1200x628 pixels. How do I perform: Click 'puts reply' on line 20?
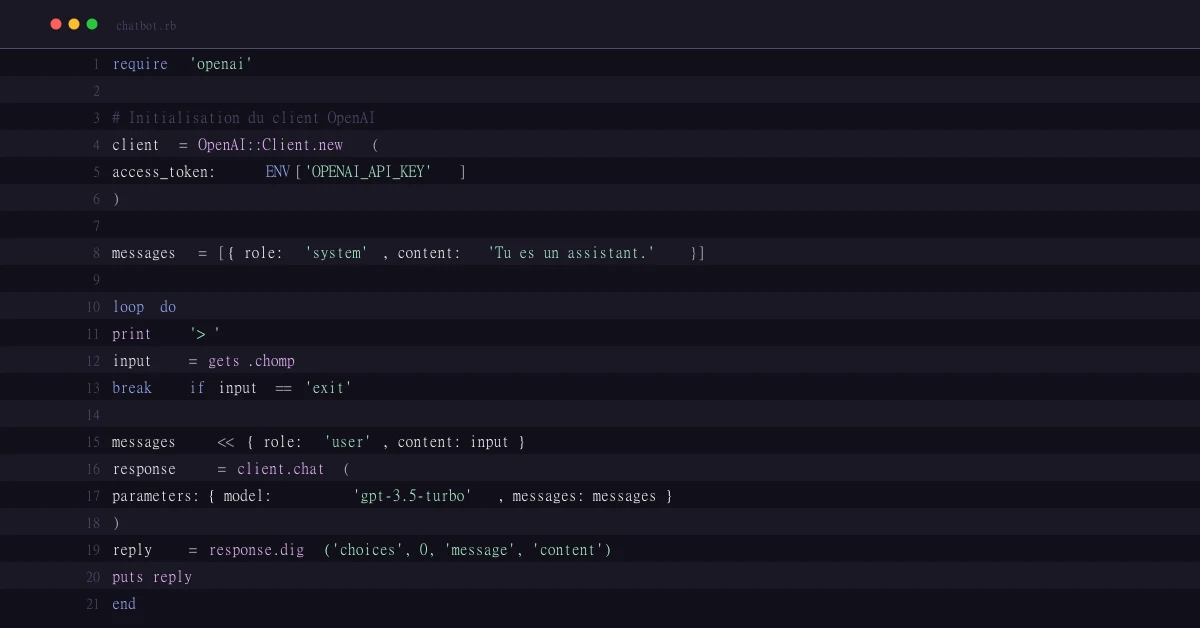[152, 577]
